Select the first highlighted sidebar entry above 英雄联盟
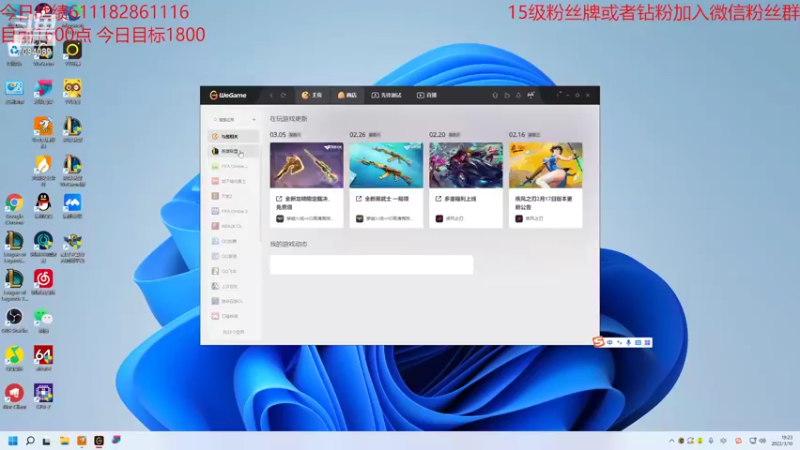Image resolution: width=800 pixels, height=450 pixels. pos(234,137)
